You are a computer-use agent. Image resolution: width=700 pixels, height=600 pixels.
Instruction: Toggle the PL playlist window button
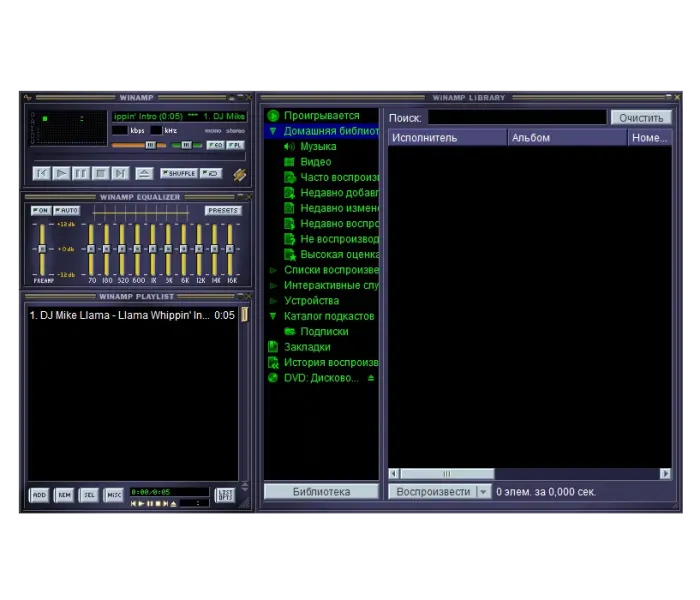[x=235, y=145]
